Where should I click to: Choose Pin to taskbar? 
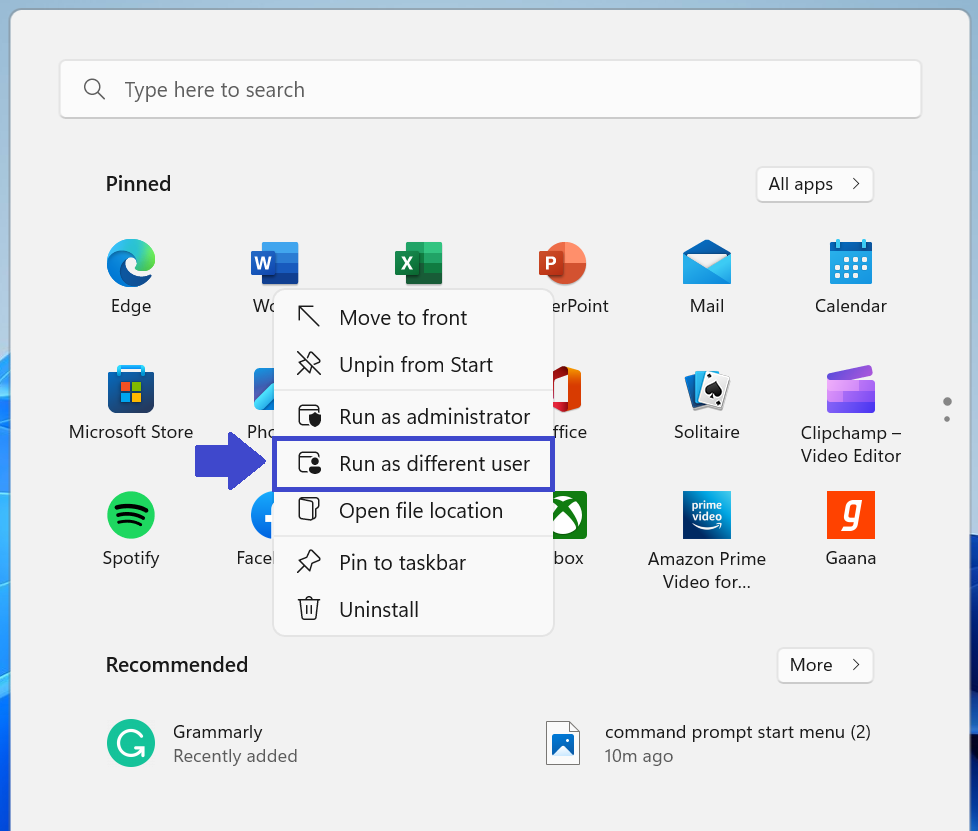(413, 563)
